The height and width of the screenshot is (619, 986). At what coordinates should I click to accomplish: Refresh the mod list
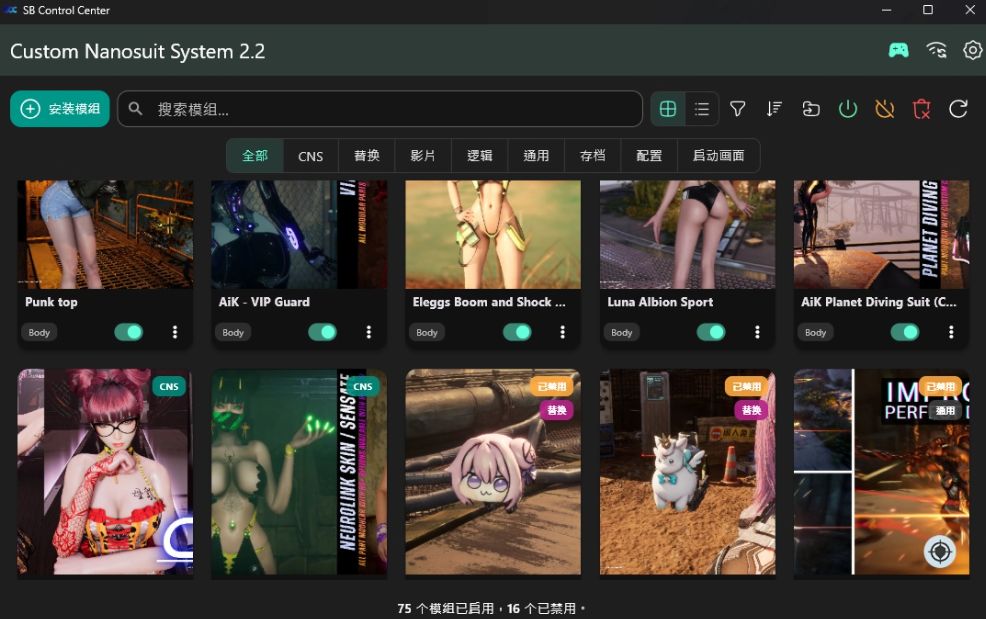[958, 109]
